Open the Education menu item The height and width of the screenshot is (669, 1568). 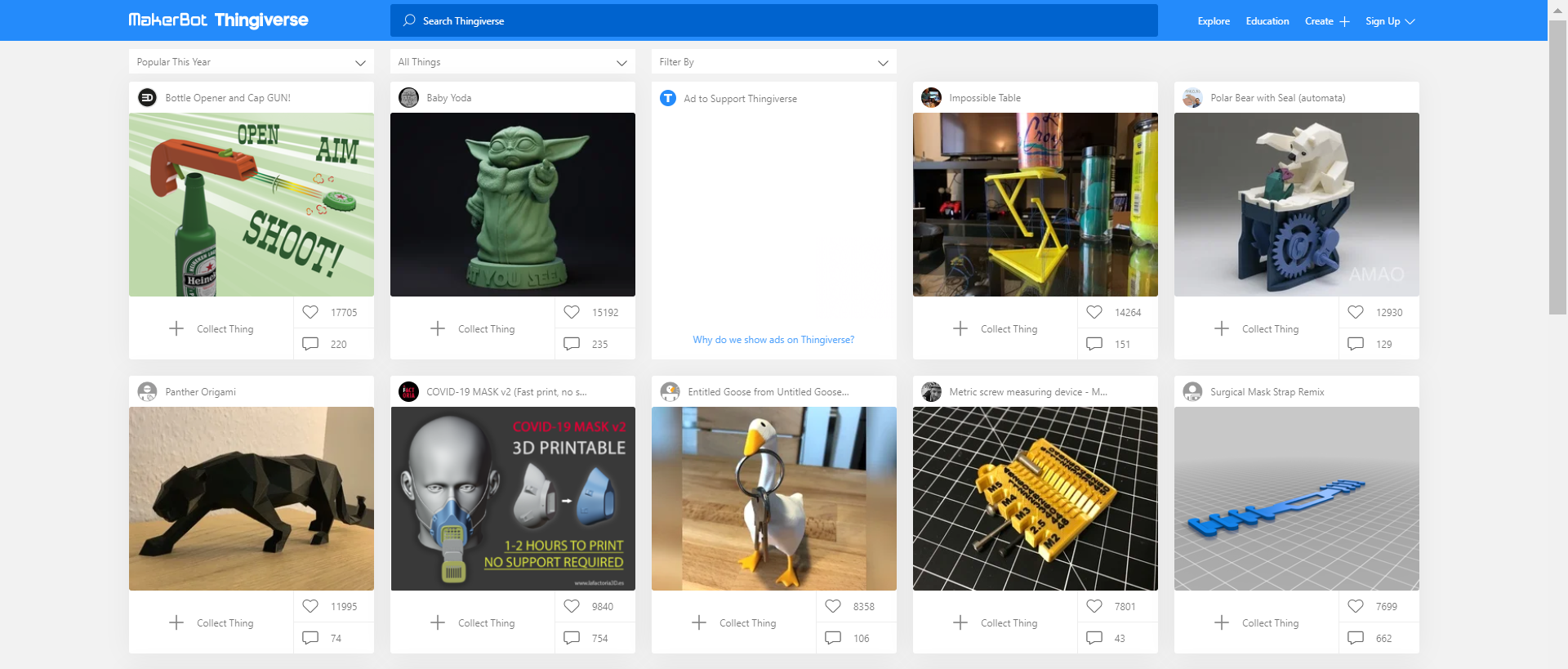1267,21
